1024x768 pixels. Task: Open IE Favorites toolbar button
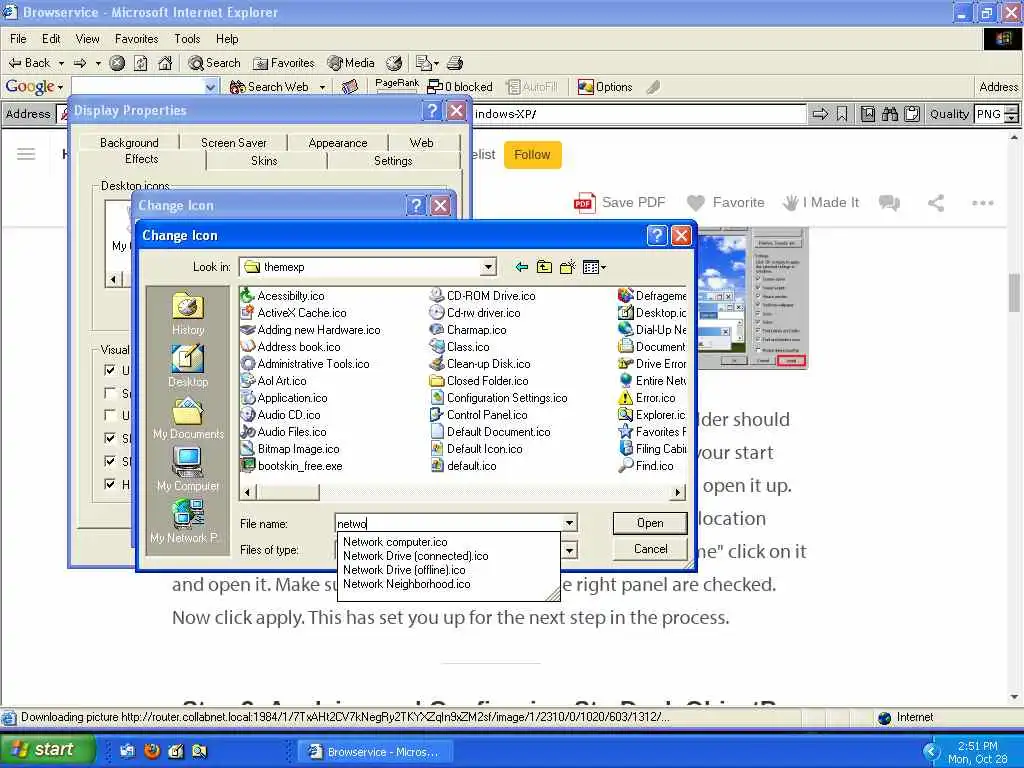click(x=284, y=63)
